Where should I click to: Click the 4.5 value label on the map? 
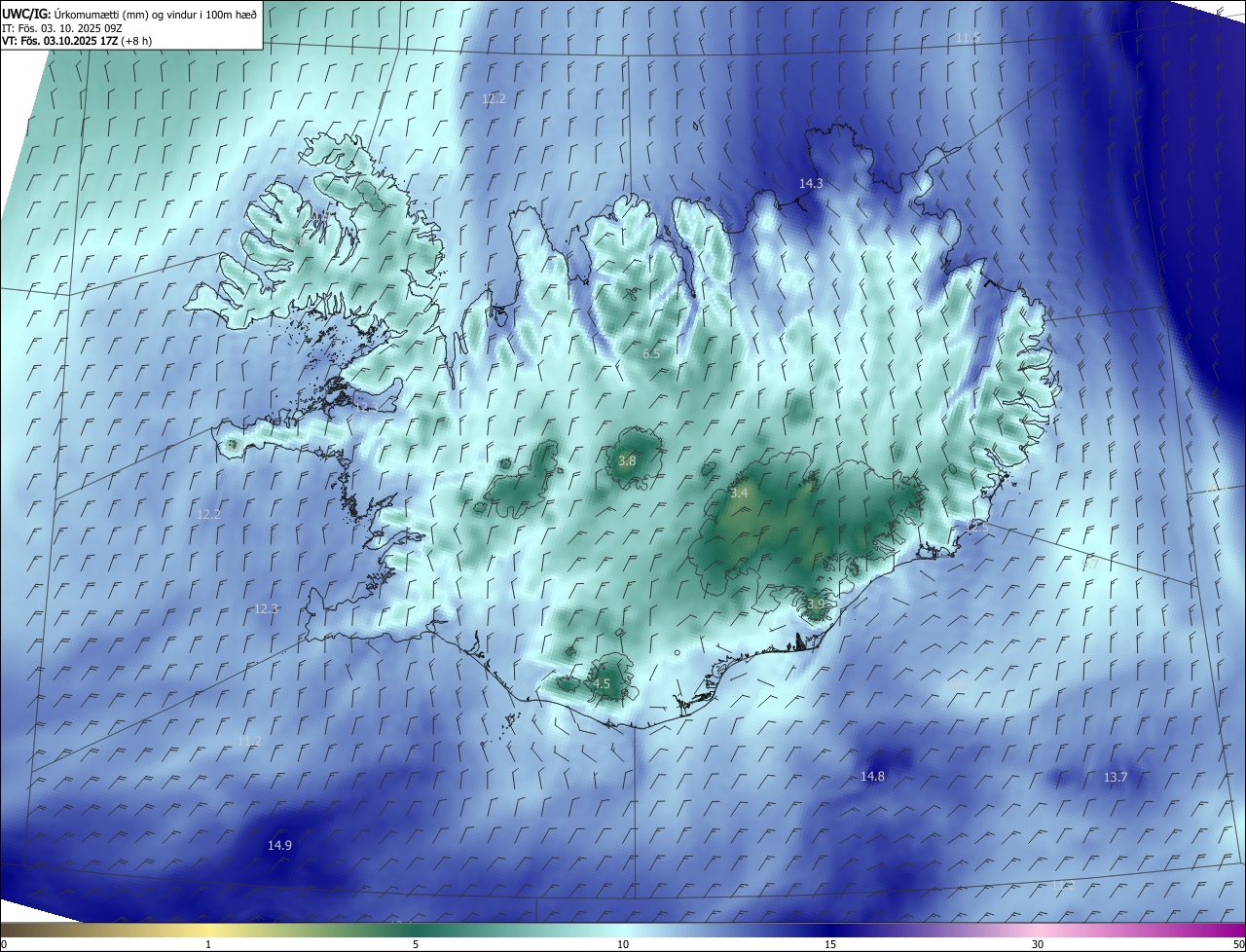602,683
